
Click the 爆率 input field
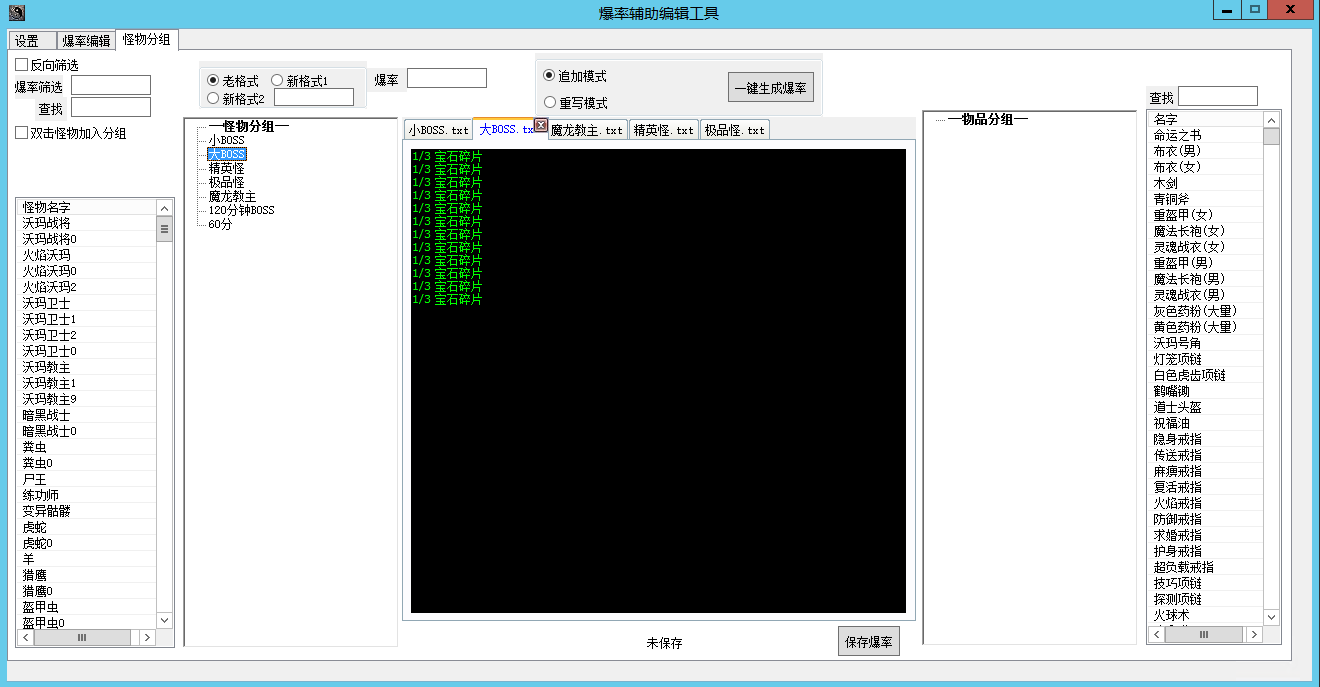pyautogui.click(x=446, y=78)
